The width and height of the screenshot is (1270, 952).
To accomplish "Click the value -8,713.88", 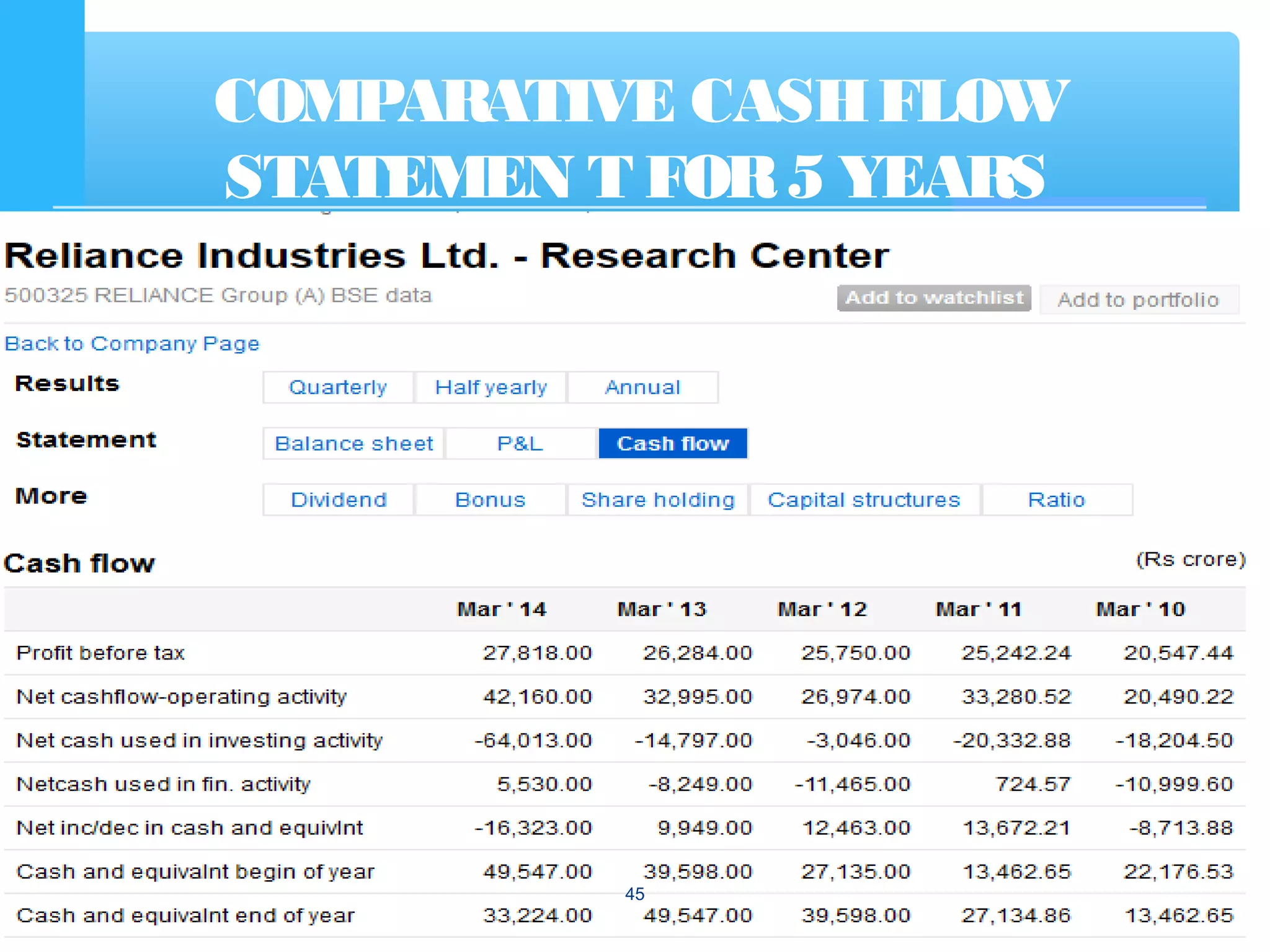I will 1181,828.
